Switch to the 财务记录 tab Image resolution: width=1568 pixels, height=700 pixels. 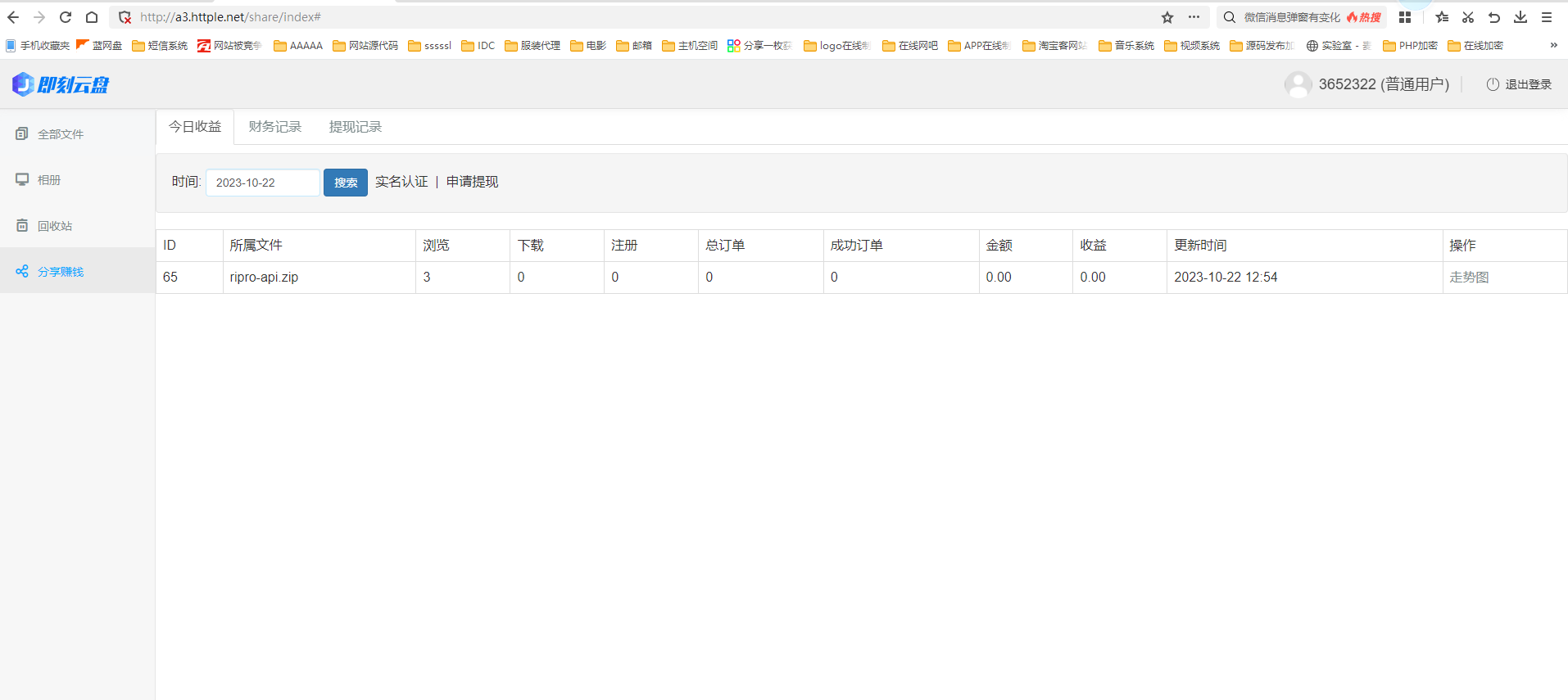pos(275,127)
